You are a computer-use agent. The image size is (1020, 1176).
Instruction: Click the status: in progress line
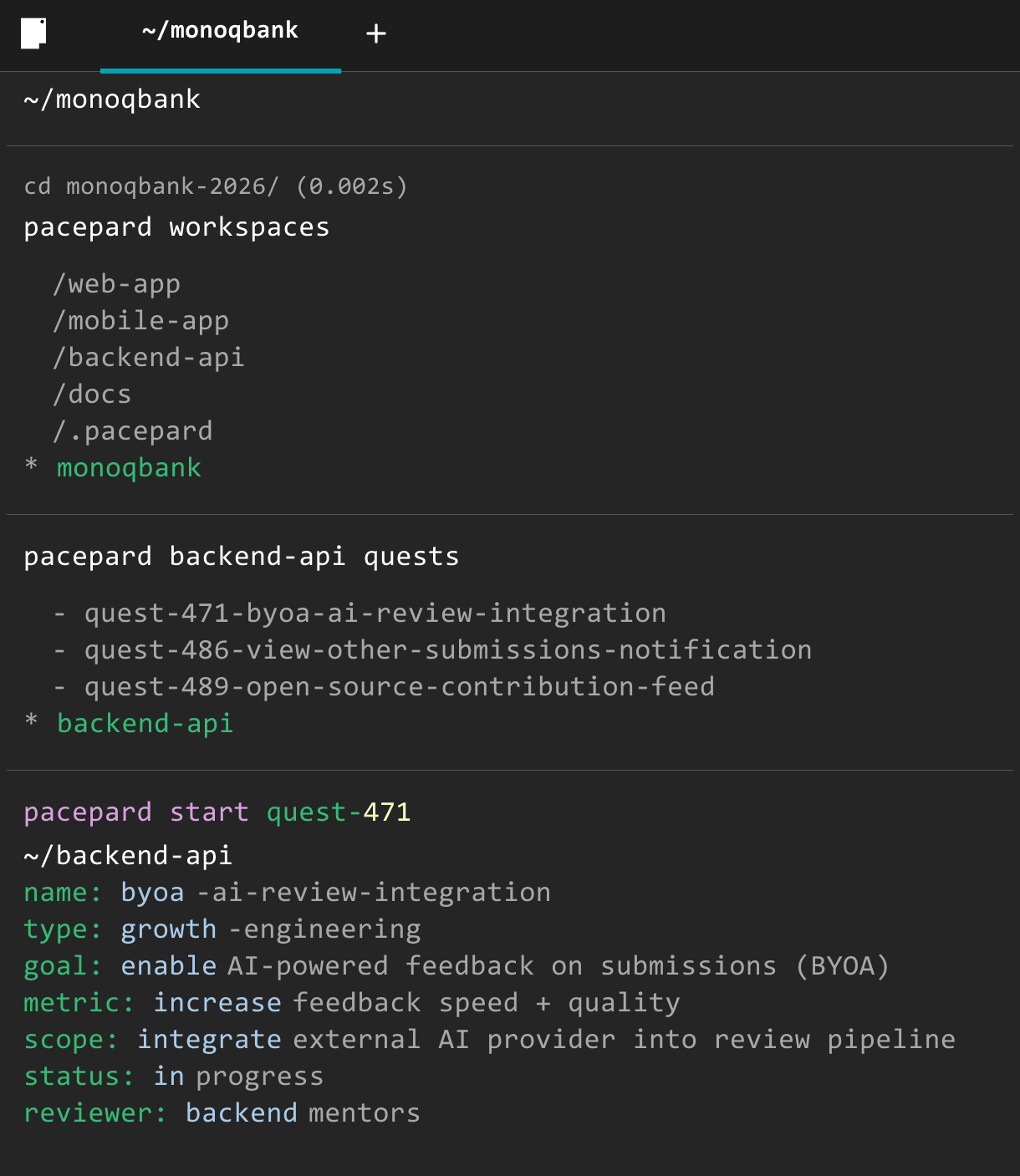click(x=173, y=1077)
